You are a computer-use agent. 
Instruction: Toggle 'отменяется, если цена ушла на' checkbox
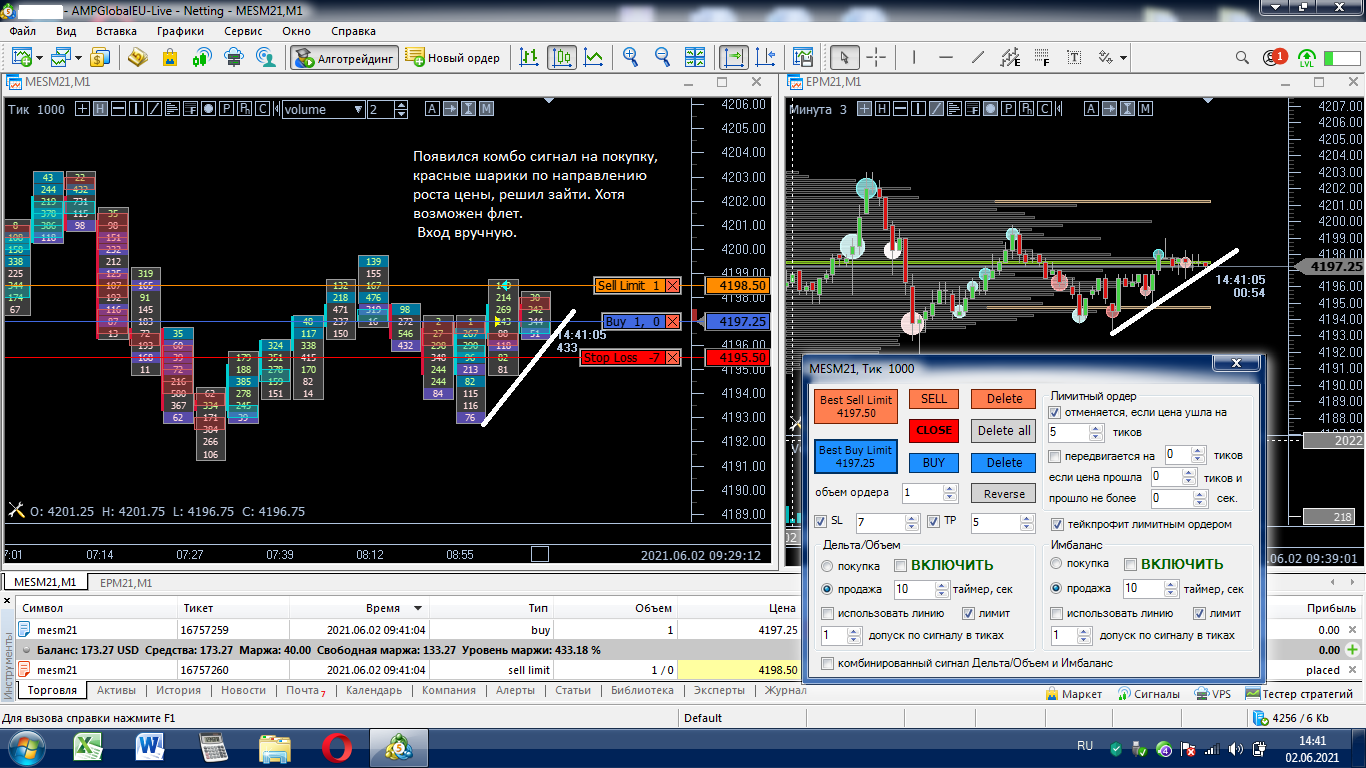pyautogui.click(x=1054, y=411)
